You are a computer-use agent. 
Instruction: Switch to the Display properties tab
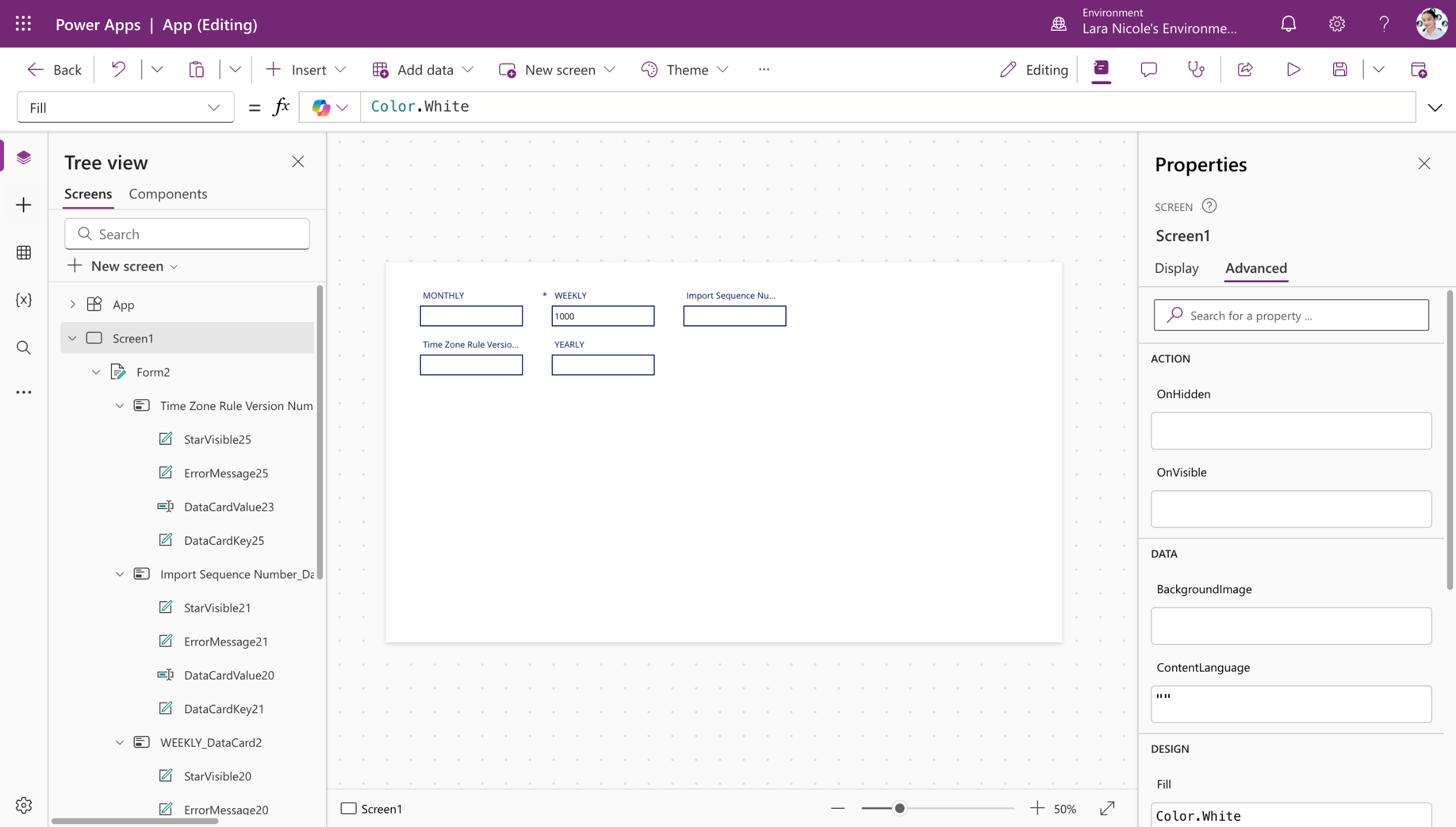pos(1176,268)
